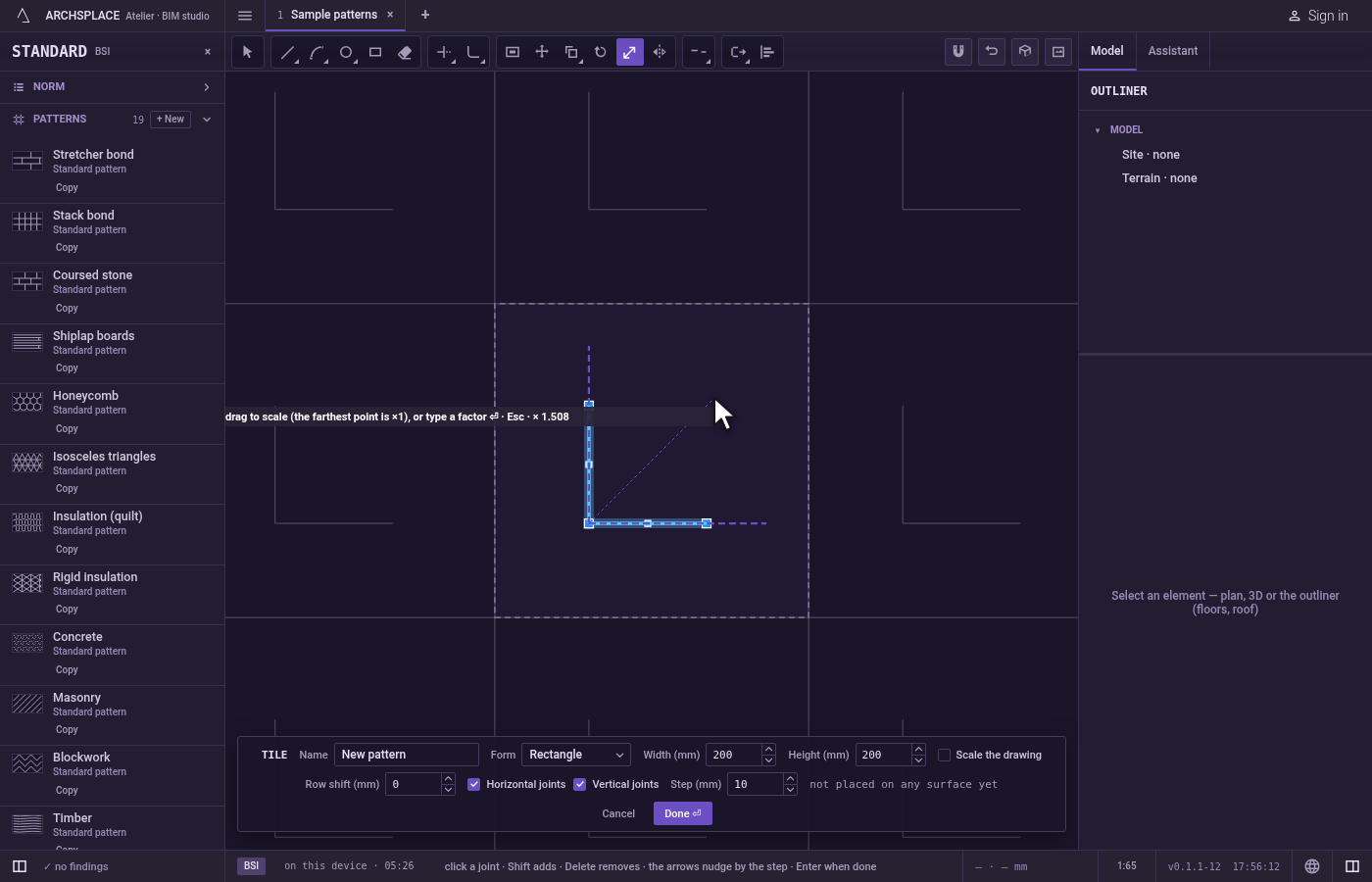Open the 3D cube view icon
1372x882 pixels.
point(1025,51)
